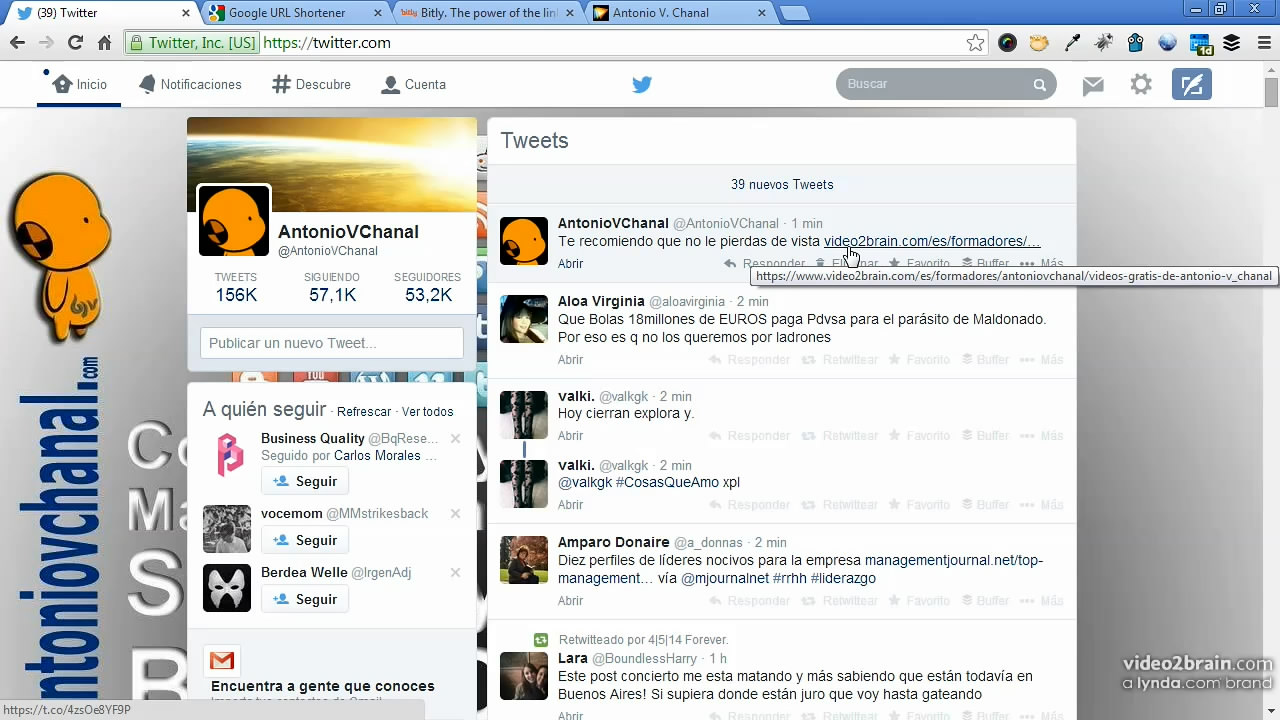
Task: View SEGUIDORES count 53,2K
Action: pyautogui.click(x=428, y=287)
